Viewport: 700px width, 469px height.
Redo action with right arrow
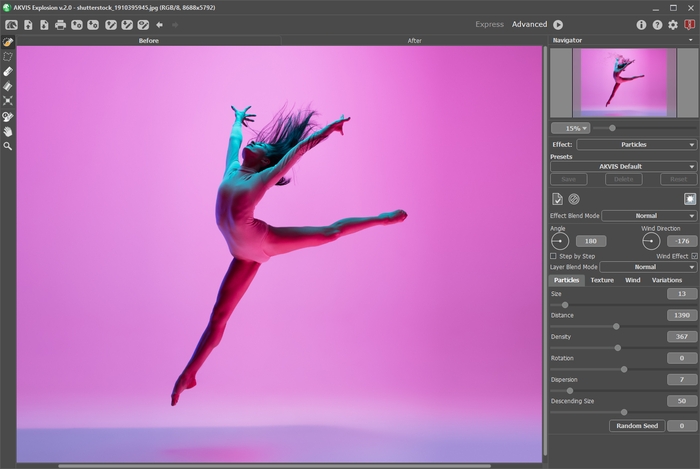(x=175, y=25)
